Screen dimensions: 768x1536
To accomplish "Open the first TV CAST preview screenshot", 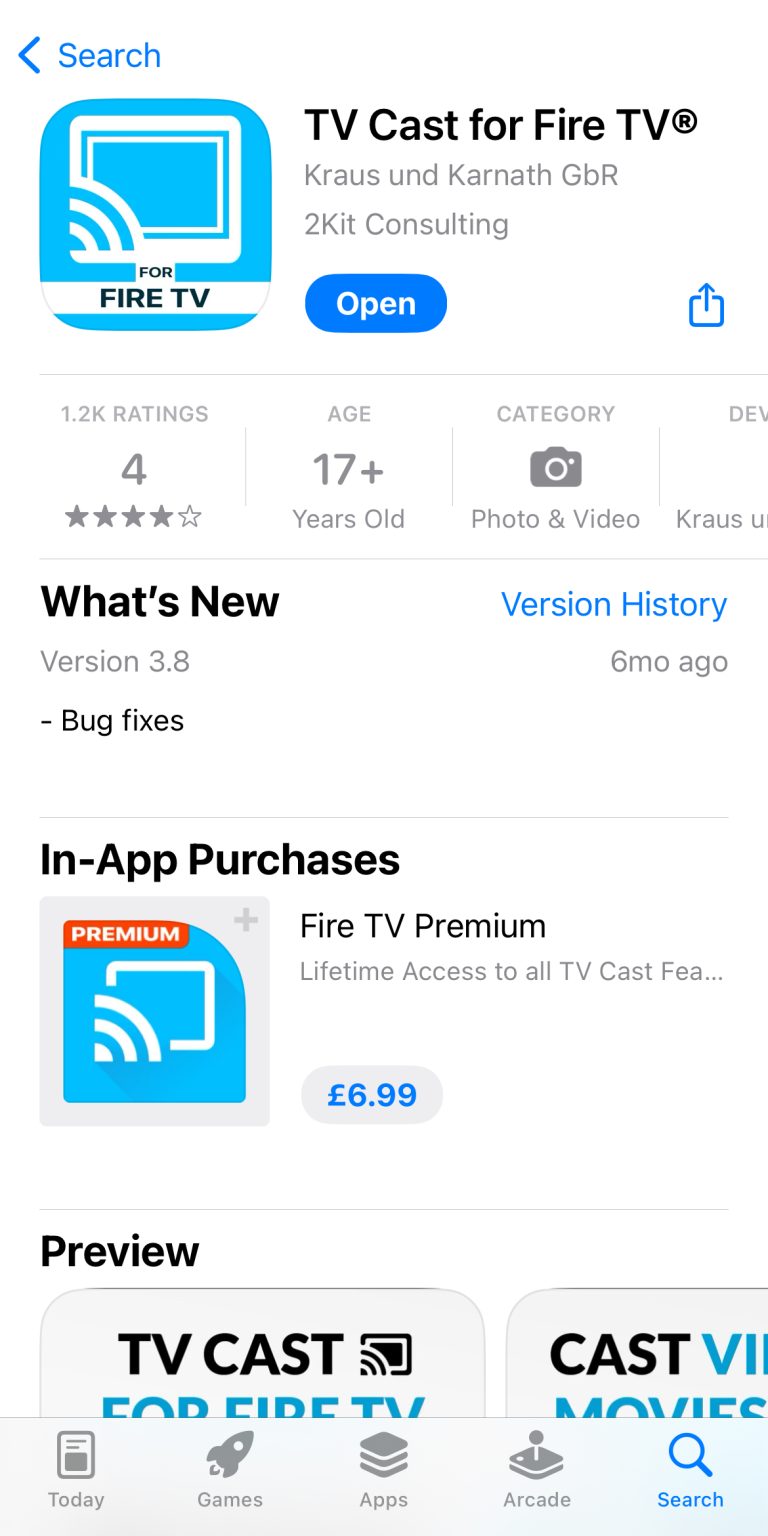I will click(x=260, y=1370).
